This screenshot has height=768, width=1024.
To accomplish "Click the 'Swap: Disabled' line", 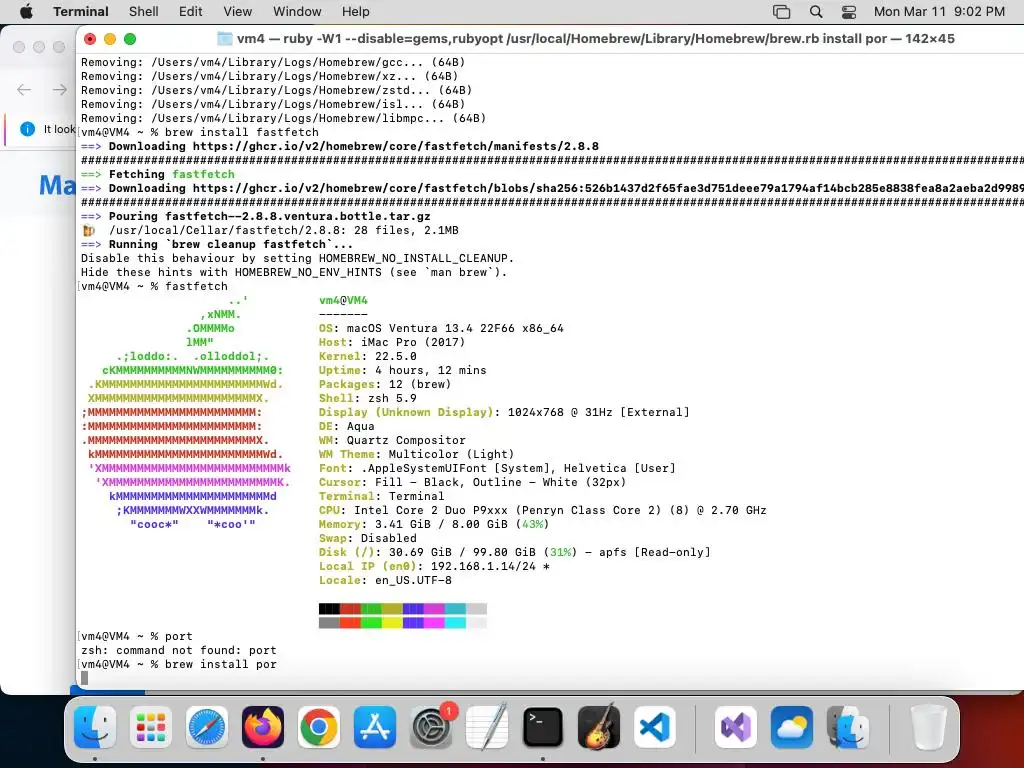I will (x=368, y=538).
